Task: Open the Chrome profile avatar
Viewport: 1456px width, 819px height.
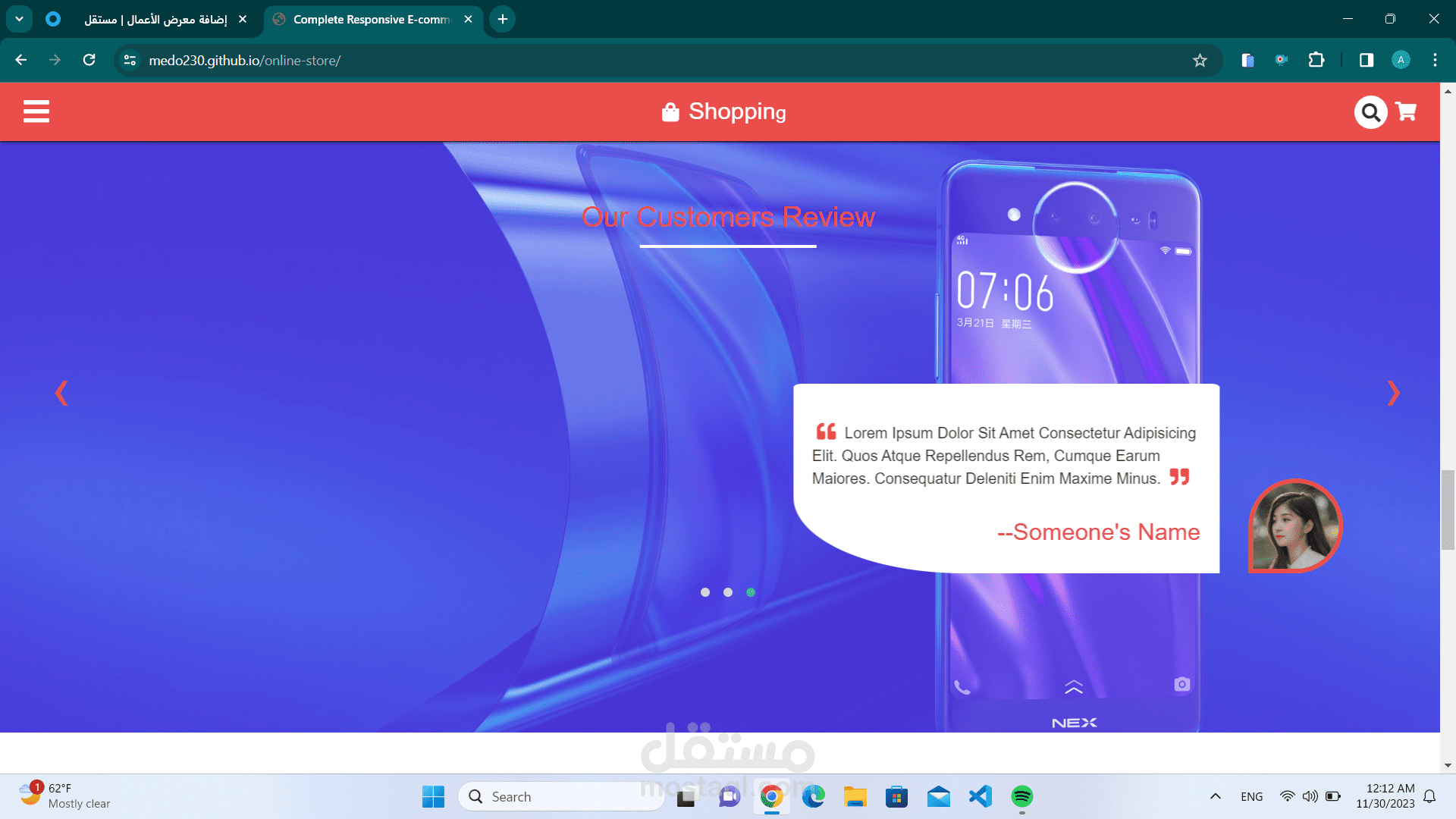Action: click(1401, 60)
